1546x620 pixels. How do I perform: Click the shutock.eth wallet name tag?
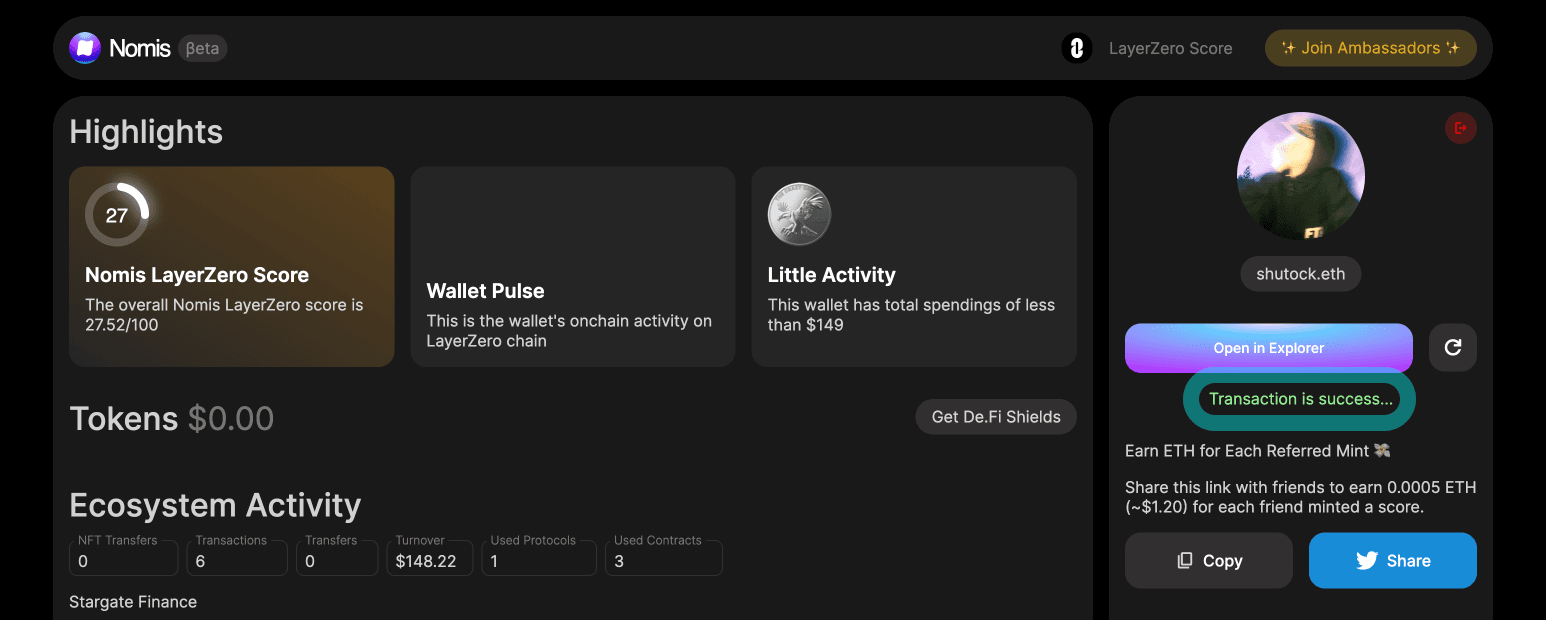coord(1300,274)
